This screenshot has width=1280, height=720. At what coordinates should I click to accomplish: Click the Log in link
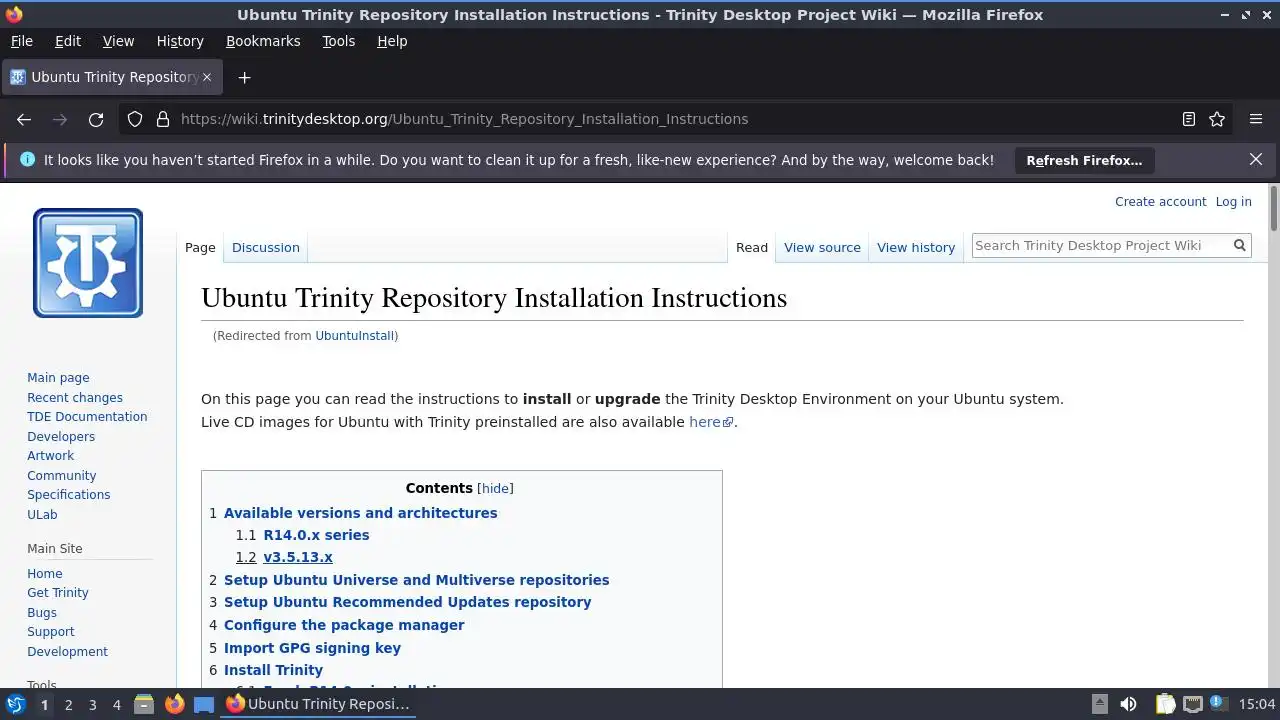(x=1233, y=201)
